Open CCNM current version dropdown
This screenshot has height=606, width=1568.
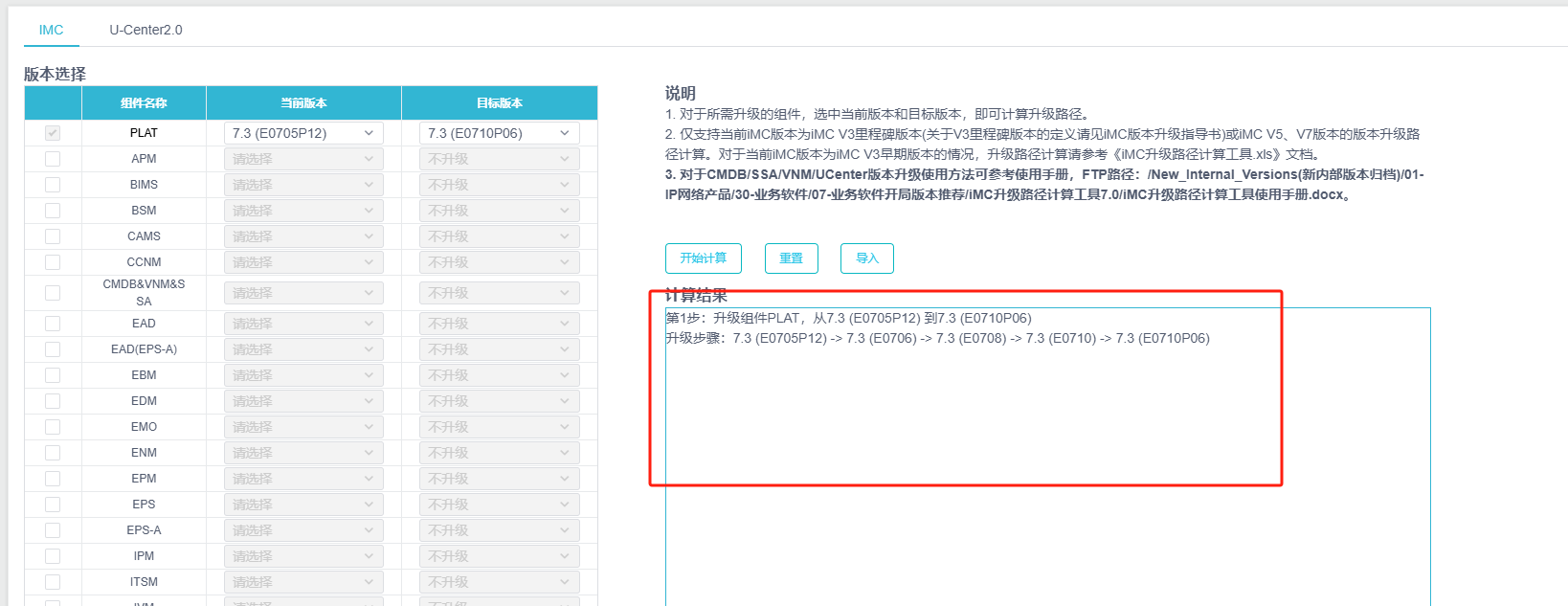[303, 262]
